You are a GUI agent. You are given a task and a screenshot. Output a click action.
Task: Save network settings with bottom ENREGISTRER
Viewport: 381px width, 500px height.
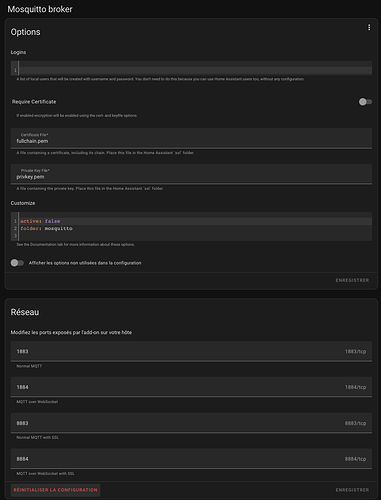352,490
